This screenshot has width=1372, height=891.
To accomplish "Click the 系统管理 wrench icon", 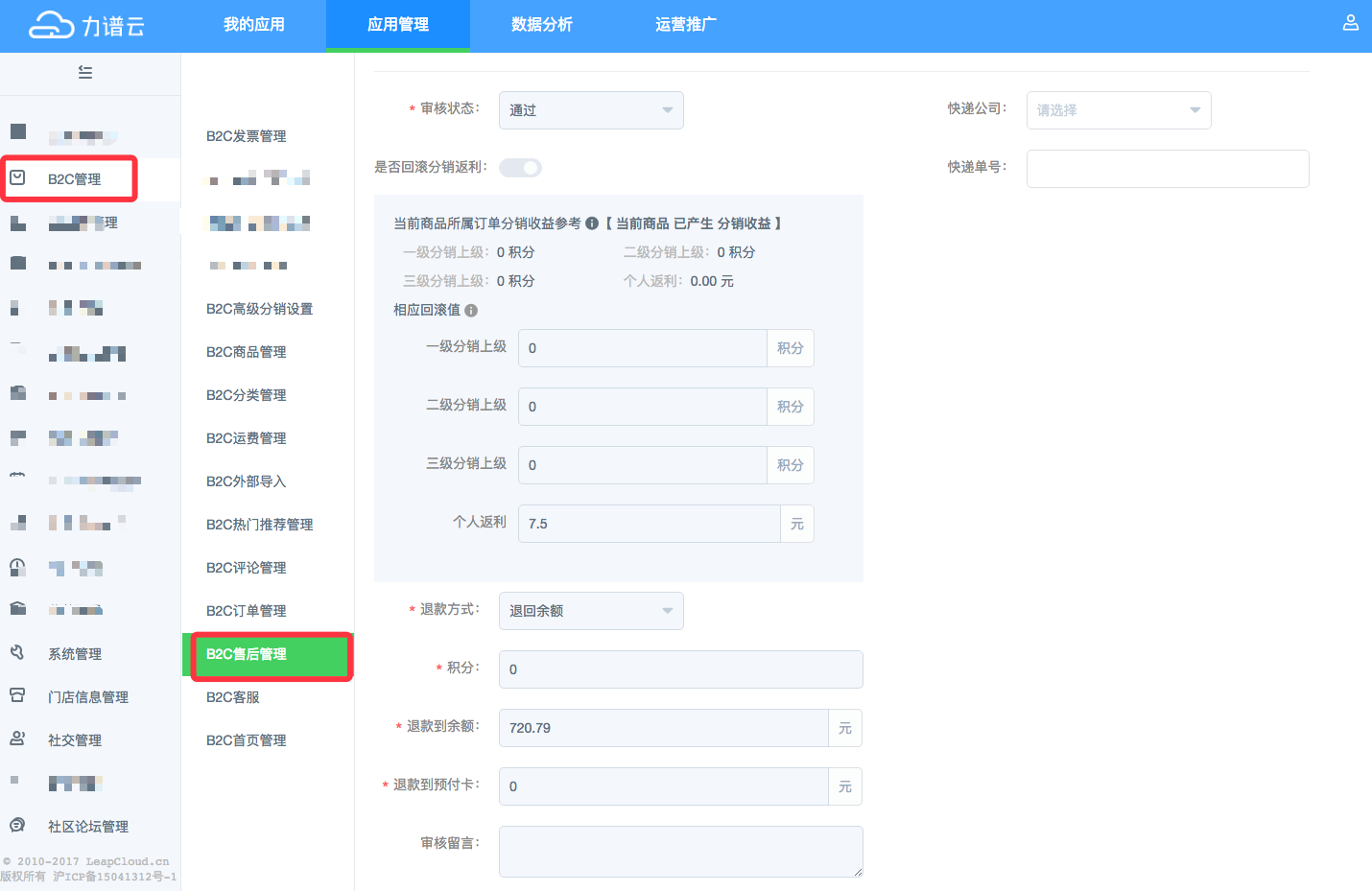I will [17, 652].
